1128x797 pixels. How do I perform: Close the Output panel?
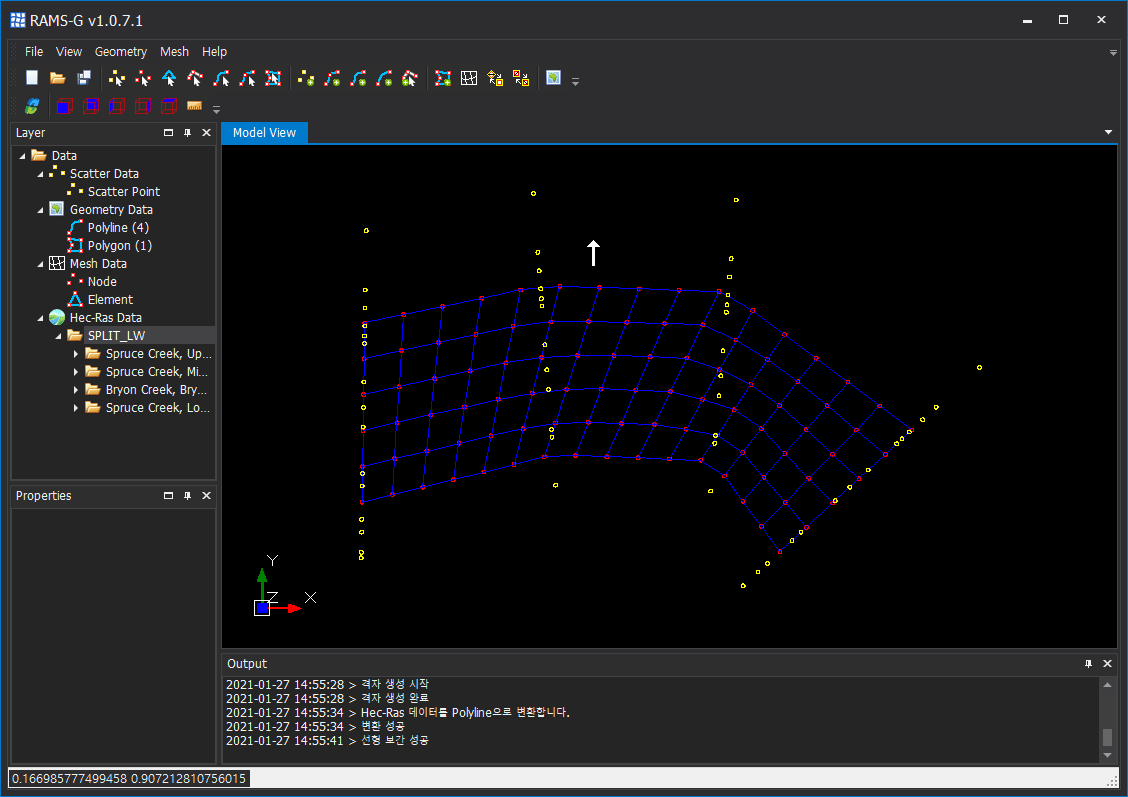point(1107,663)
